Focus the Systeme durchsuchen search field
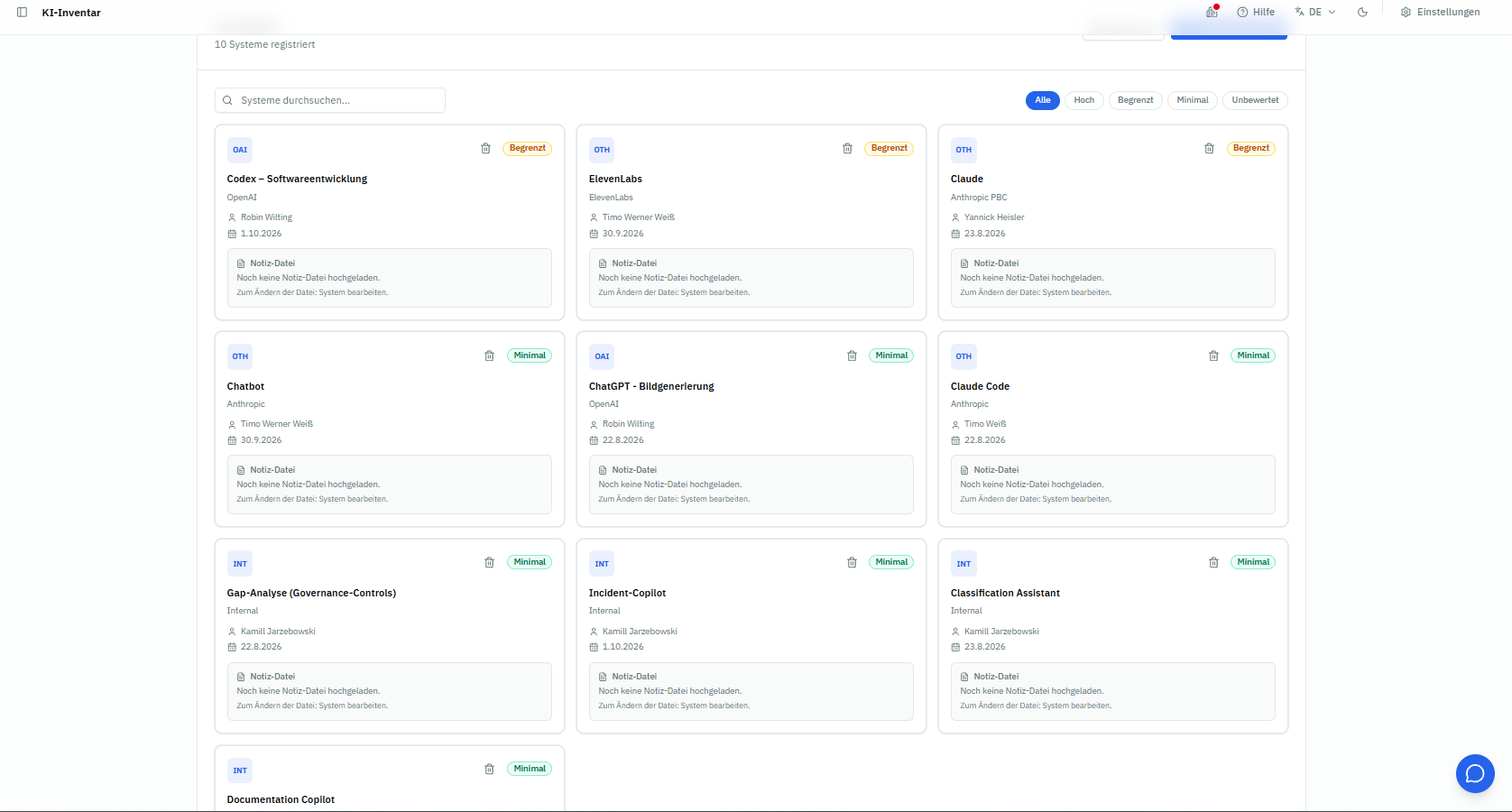Screen dimensions: 1512x812 330,100
